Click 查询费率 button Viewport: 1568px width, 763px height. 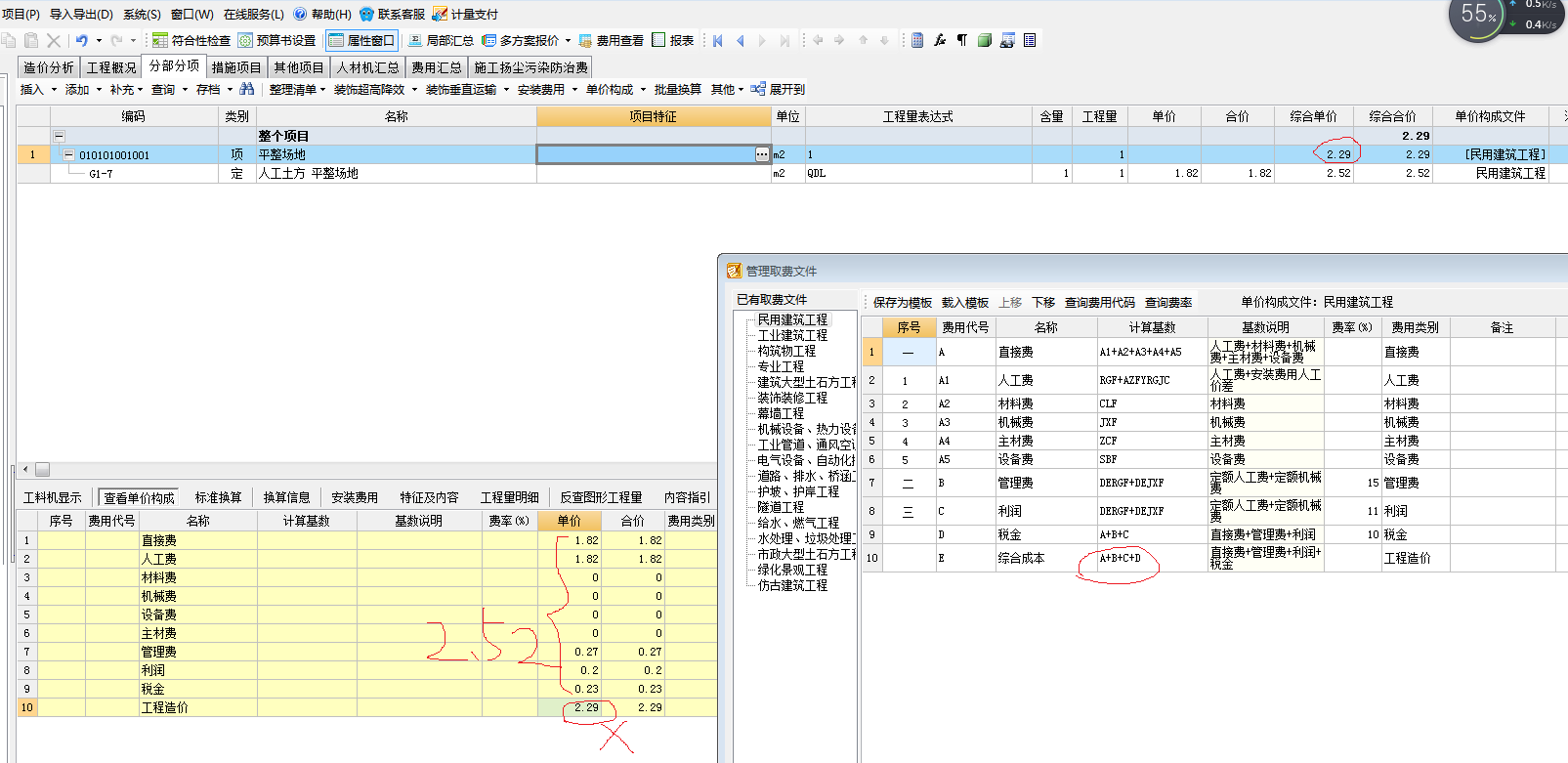1168,303
